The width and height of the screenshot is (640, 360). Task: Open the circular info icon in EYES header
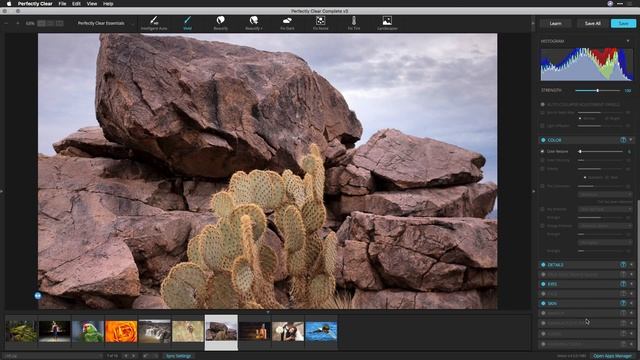coord(623,284)
